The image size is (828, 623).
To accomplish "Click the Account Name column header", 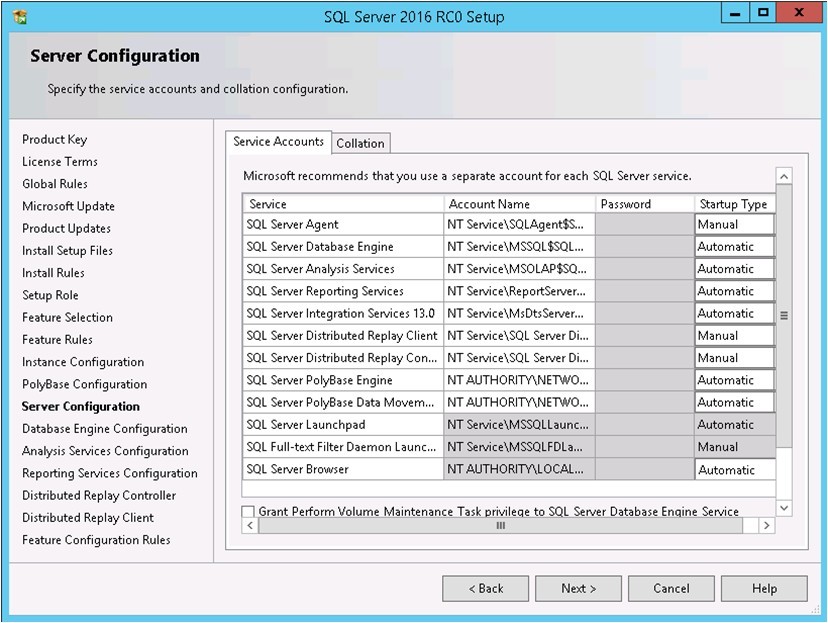I will pyautogui.click(x=519, y=204).
